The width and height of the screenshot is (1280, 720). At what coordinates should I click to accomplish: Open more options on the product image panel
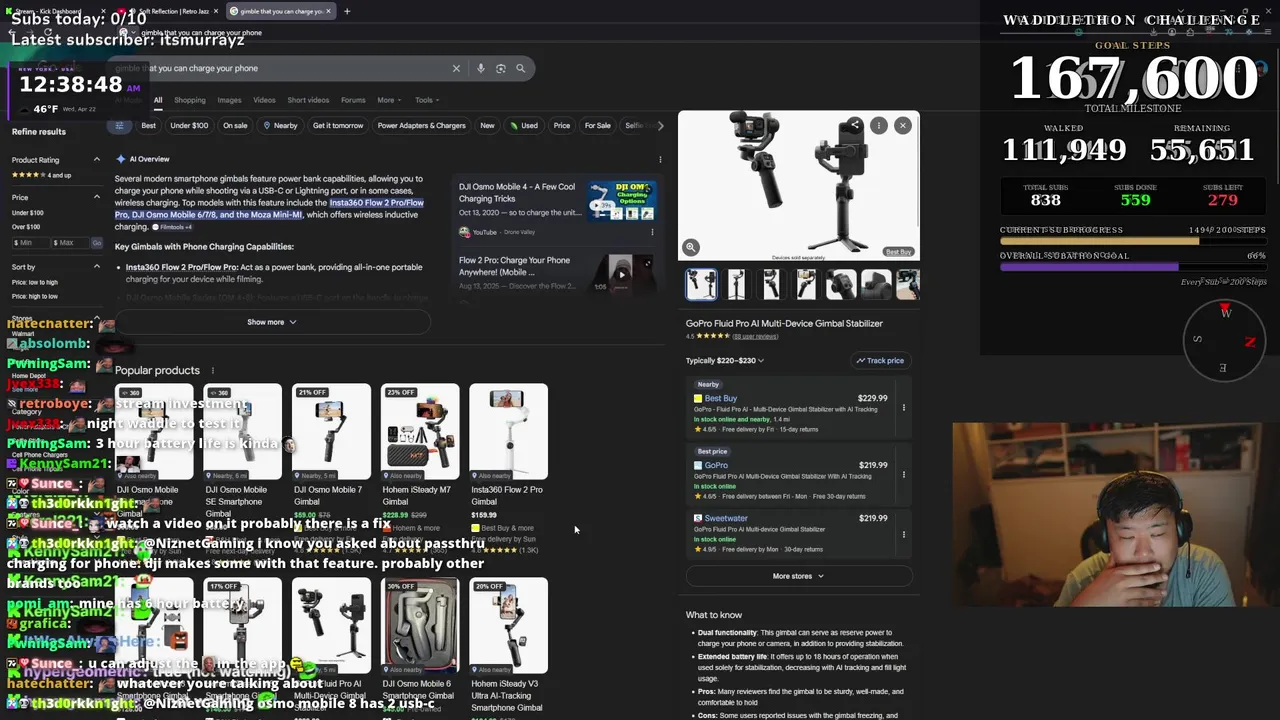(x=878, y=125)
